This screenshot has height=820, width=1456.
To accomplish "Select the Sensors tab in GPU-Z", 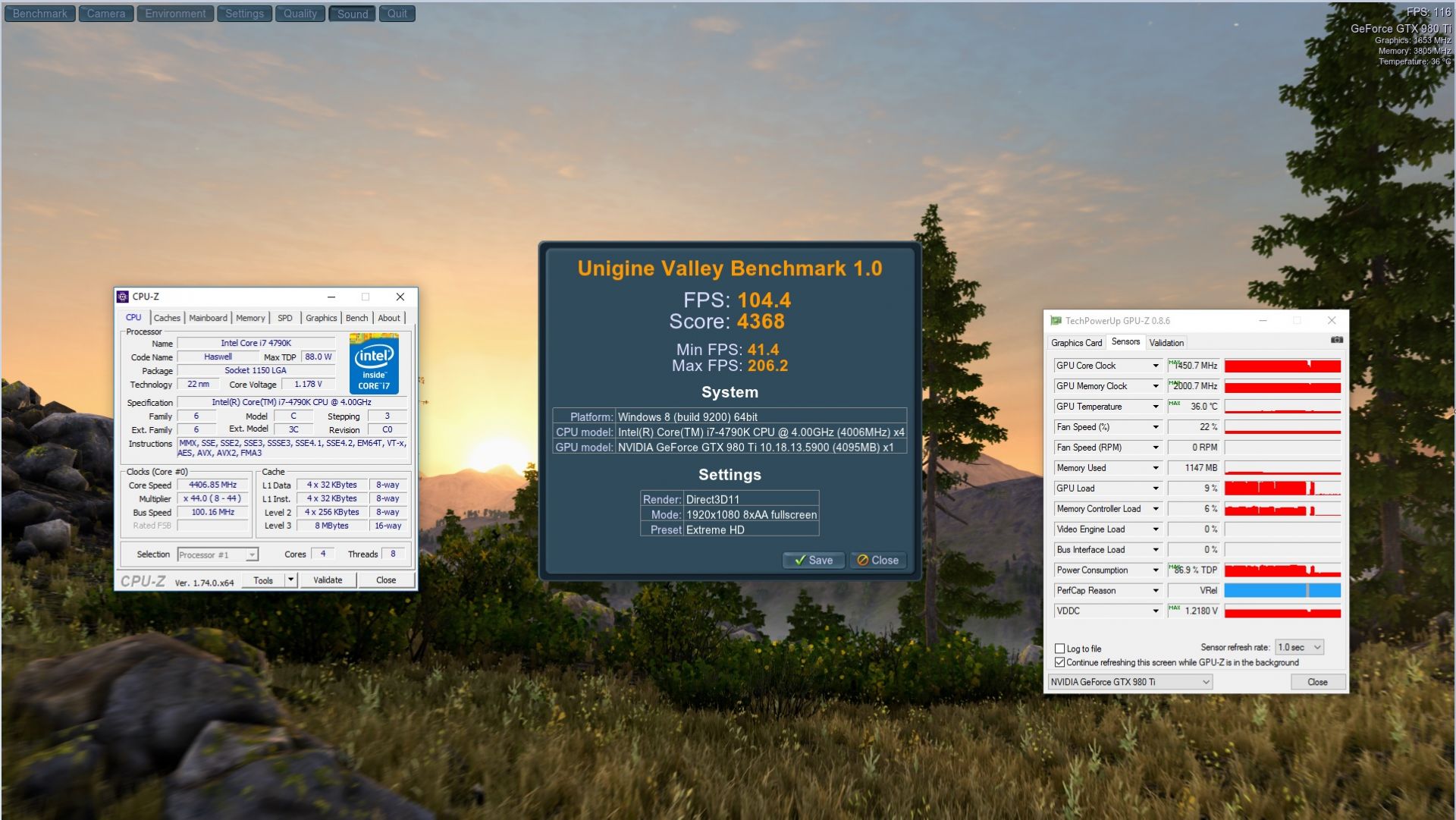I will point(1125,342).
